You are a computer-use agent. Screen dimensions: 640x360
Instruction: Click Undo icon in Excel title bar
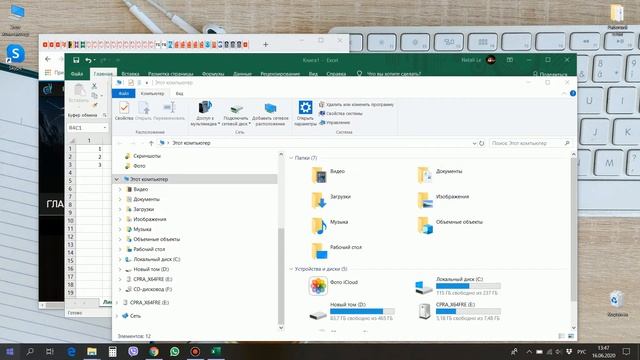[88, 60]
